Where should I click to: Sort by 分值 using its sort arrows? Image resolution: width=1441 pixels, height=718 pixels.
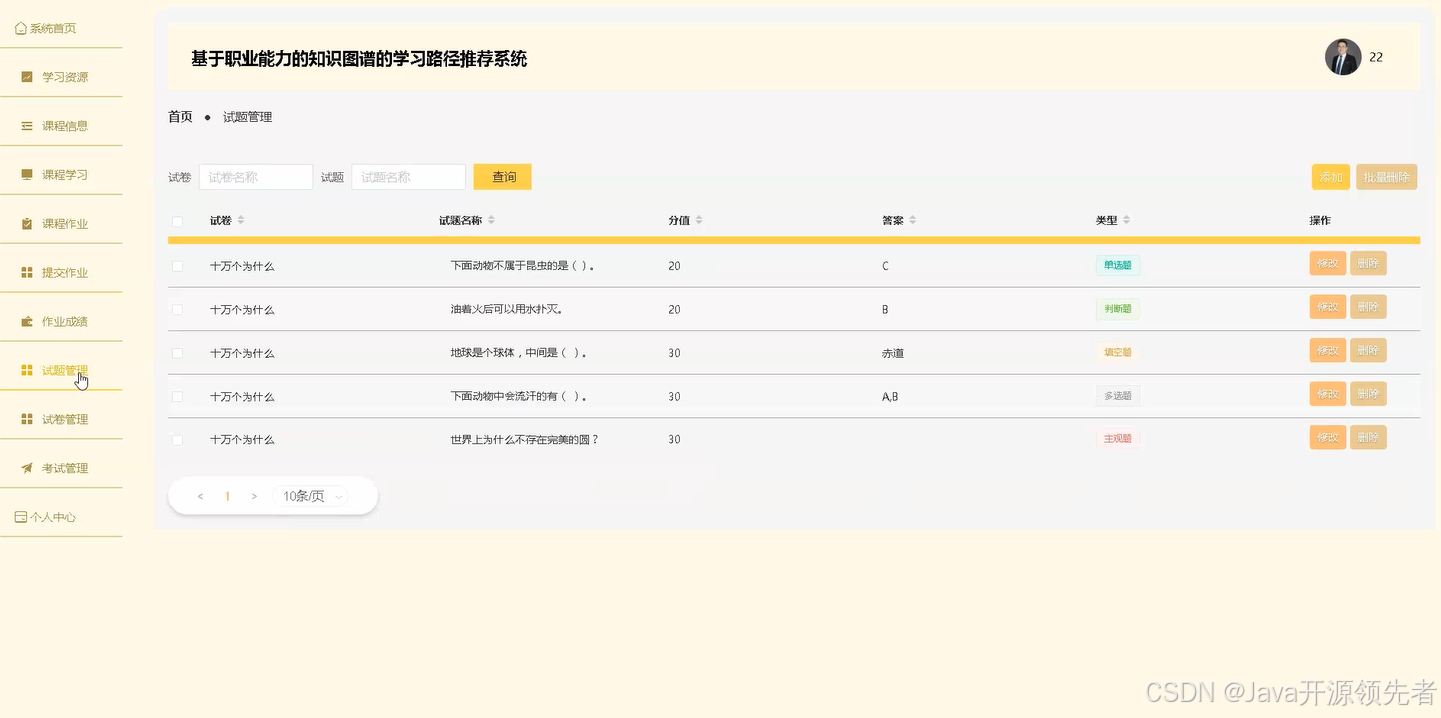point(700,220)
